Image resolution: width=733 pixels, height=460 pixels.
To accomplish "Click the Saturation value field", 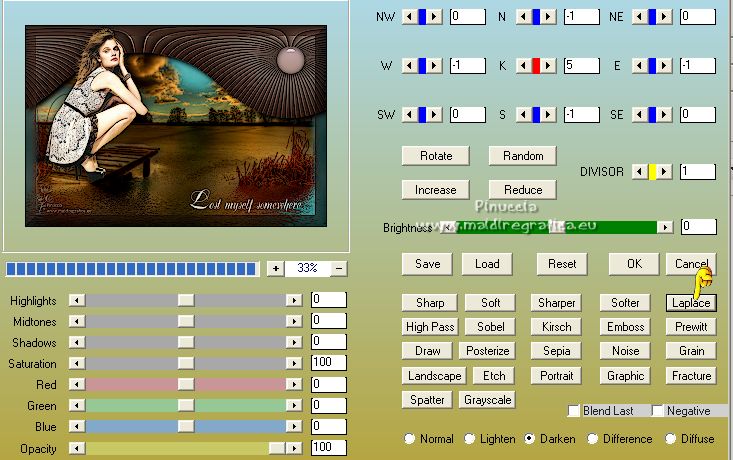I will point(329,363).
